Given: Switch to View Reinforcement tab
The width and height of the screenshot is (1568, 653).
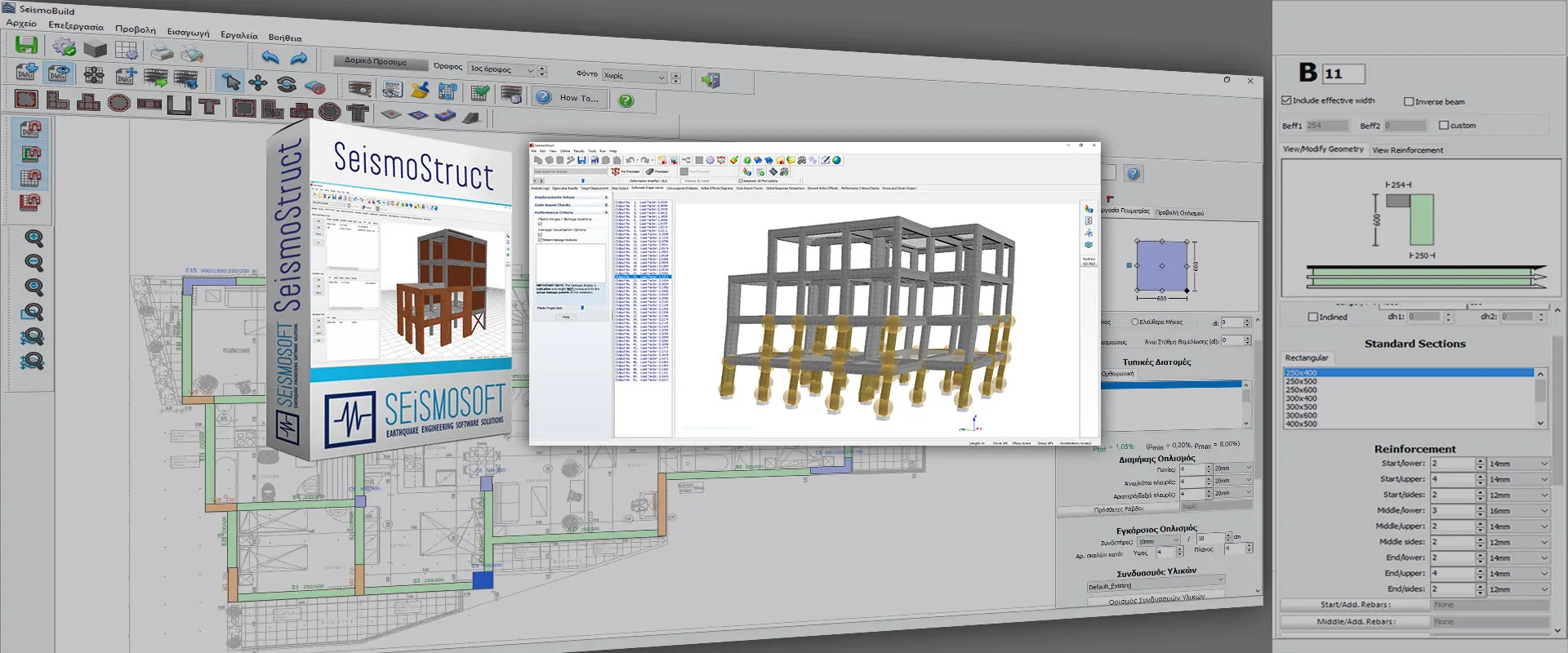Looking at the screenshot, I should [1407, 150].
